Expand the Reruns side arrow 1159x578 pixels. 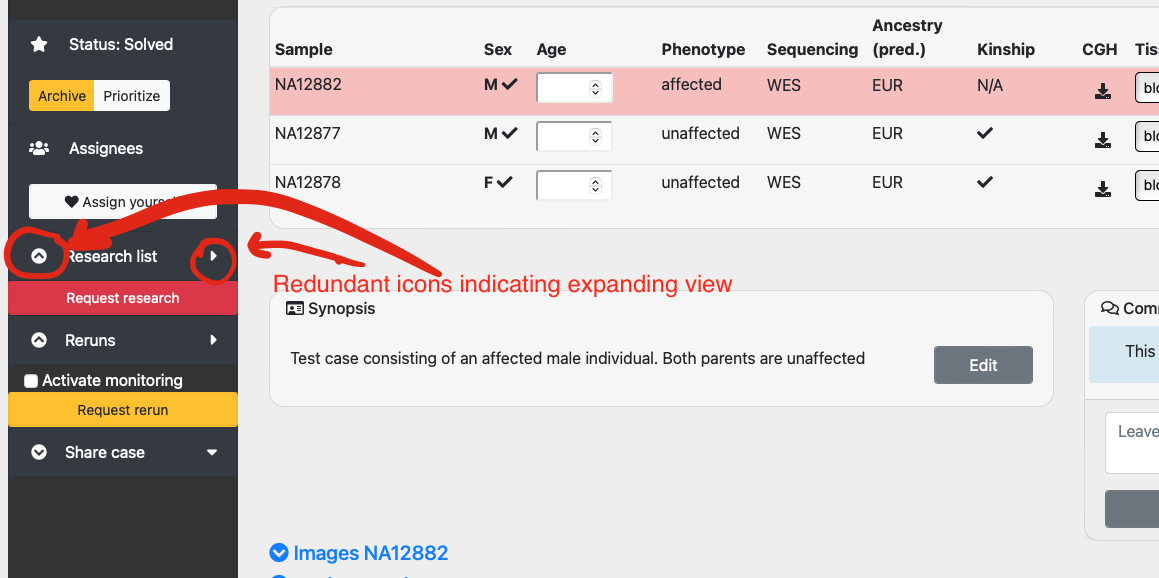[212, 341]
